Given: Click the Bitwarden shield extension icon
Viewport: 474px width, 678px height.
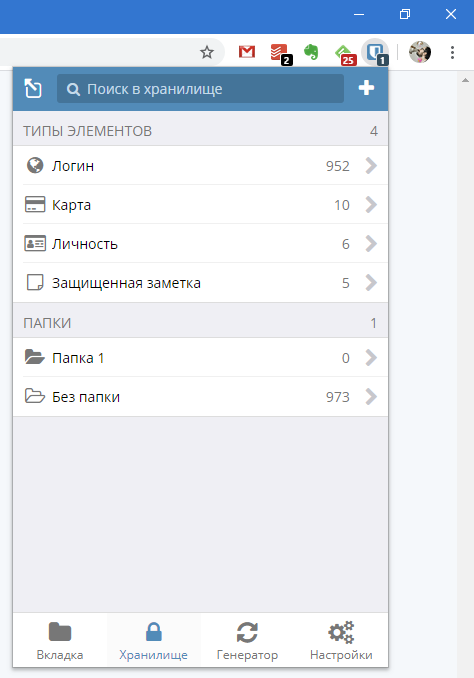Looking at the screenshot, I should pyautogui.click(x=375, y=52).
